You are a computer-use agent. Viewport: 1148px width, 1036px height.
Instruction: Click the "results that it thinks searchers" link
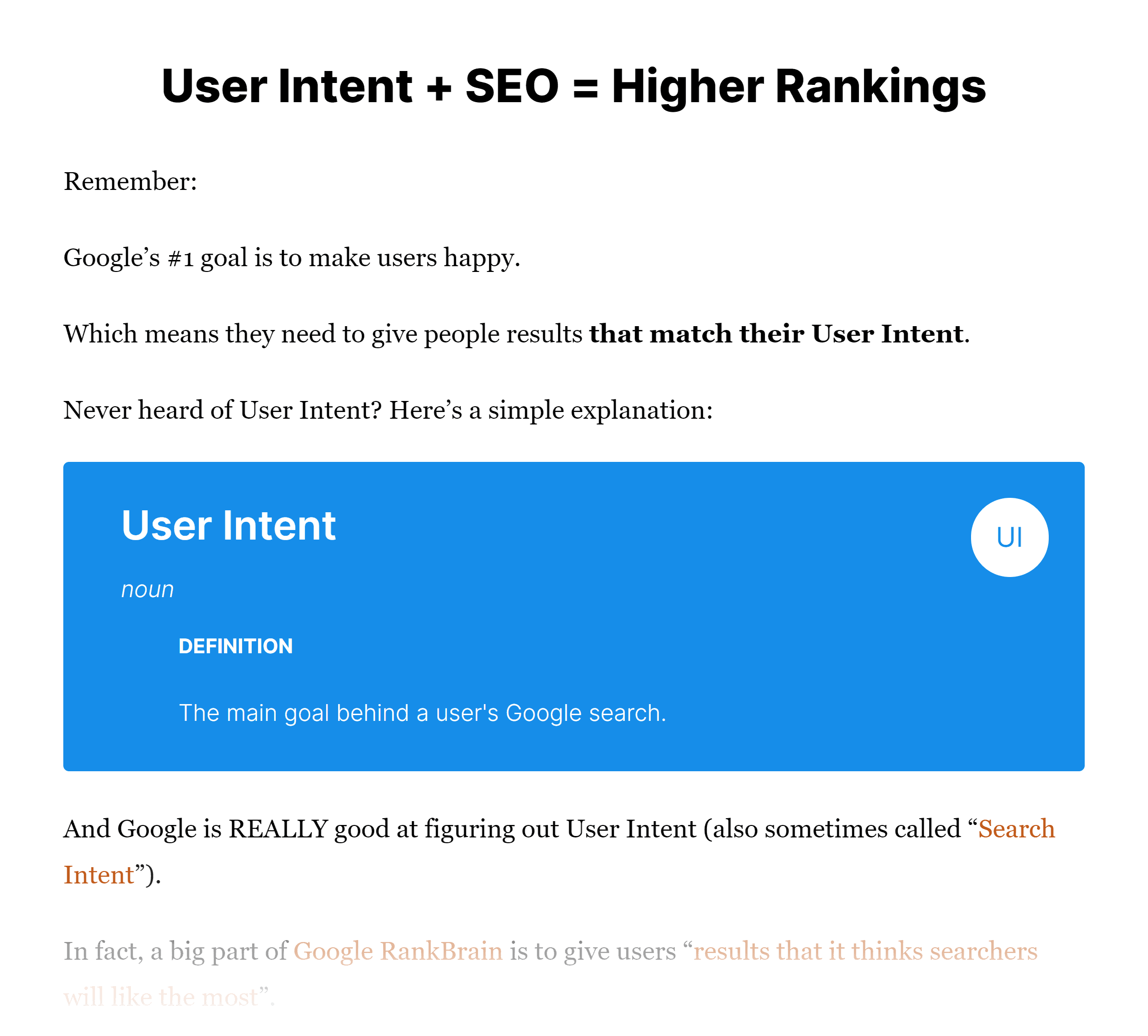tap(865, 951)
